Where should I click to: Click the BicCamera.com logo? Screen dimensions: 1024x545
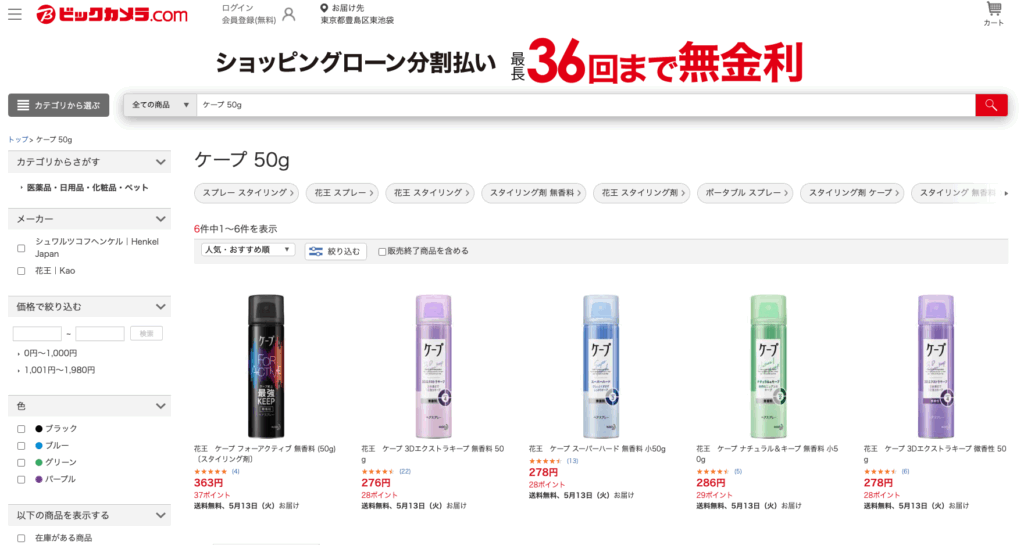tap(112, 14)
